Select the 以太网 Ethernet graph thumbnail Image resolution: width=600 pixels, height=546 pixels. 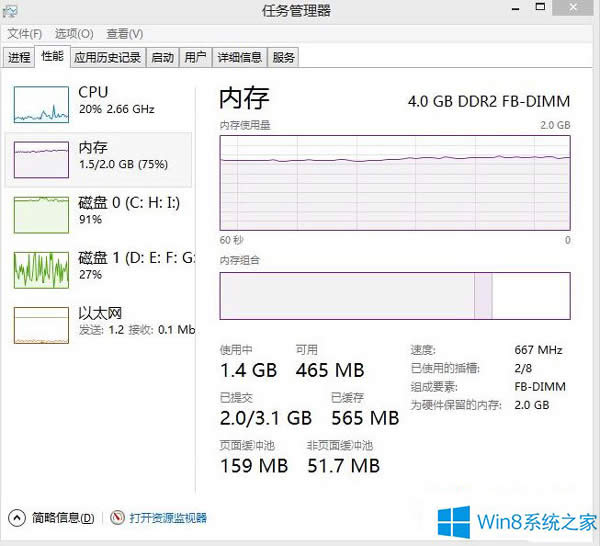pyautogui.click(x=39, y=324)
